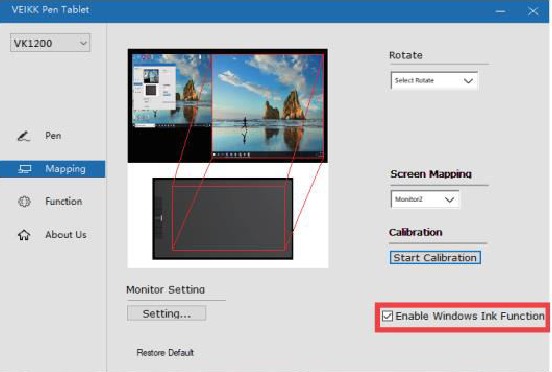Select the Function tab label
Viewport: 552px width, 372px height.
point(64,201)
